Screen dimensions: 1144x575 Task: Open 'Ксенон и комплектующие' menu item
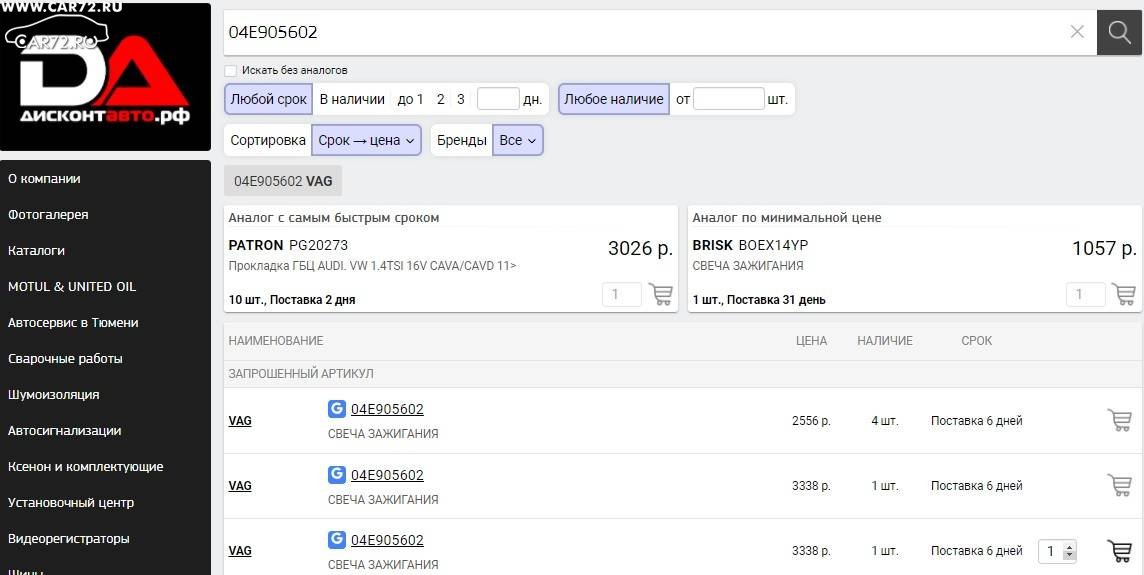coord(85,466)
